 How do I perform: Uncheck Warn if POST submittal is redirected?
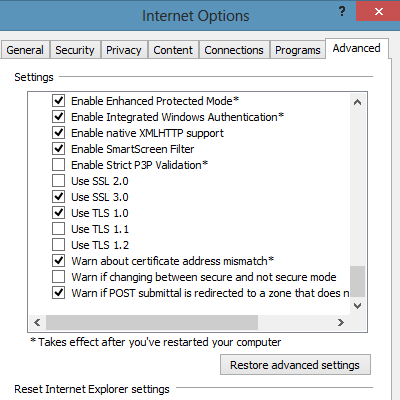click(x=58, y=292)
